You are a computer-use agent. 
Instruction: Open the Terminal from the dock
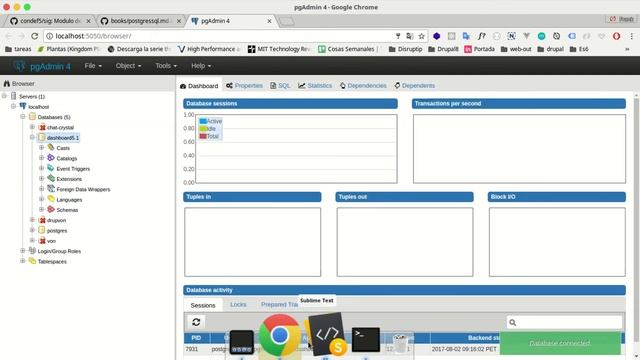(366, 339)
